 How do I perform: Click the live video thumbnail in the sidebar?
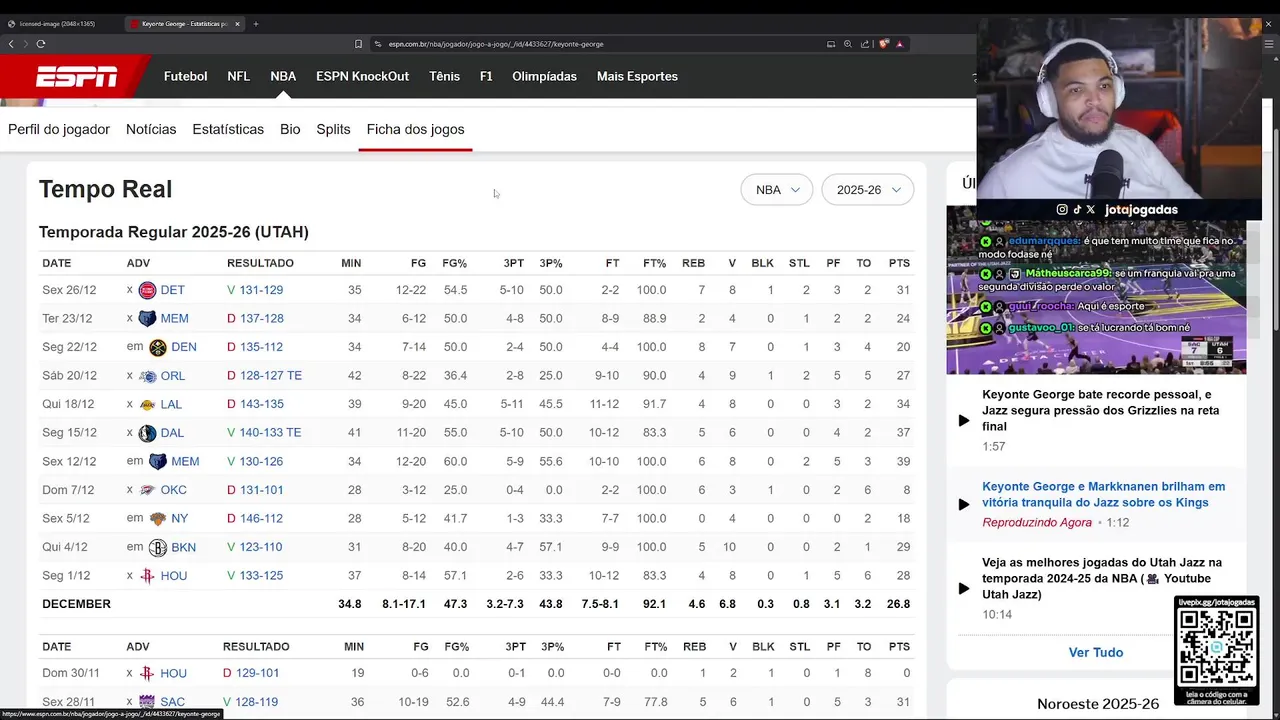(1096, 290)
